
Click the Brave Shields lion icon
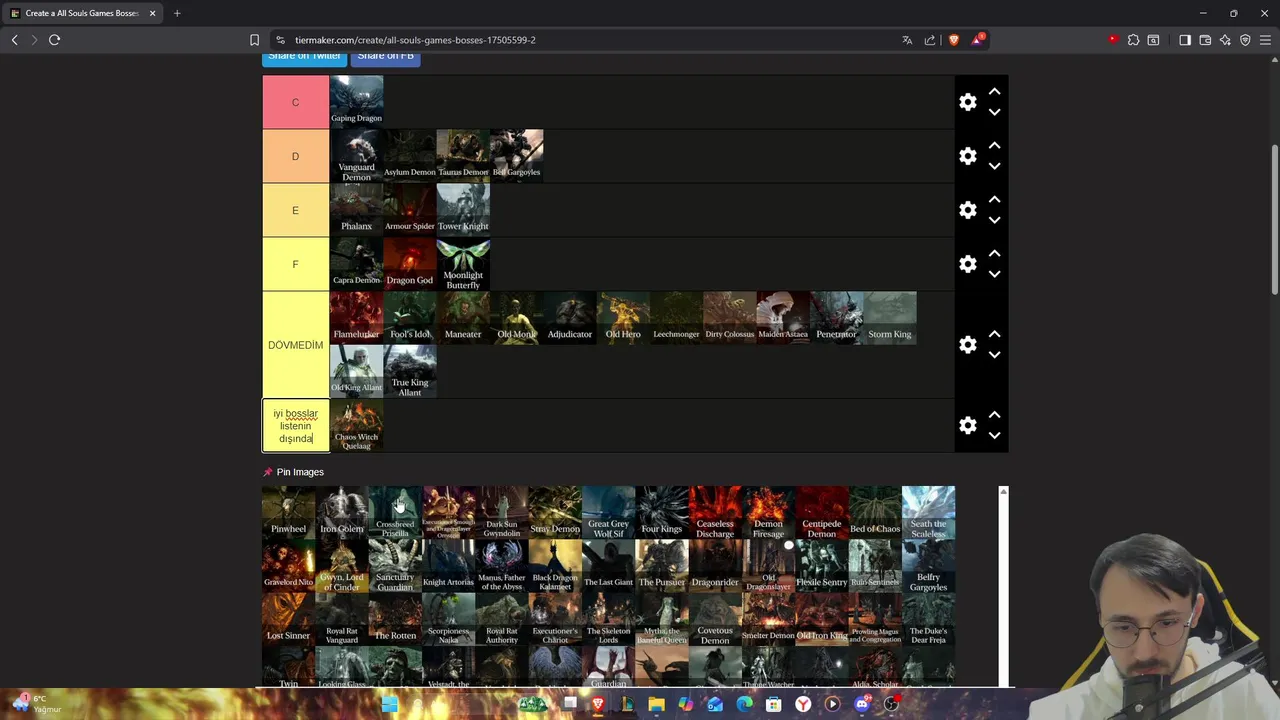tap(953, 40)
